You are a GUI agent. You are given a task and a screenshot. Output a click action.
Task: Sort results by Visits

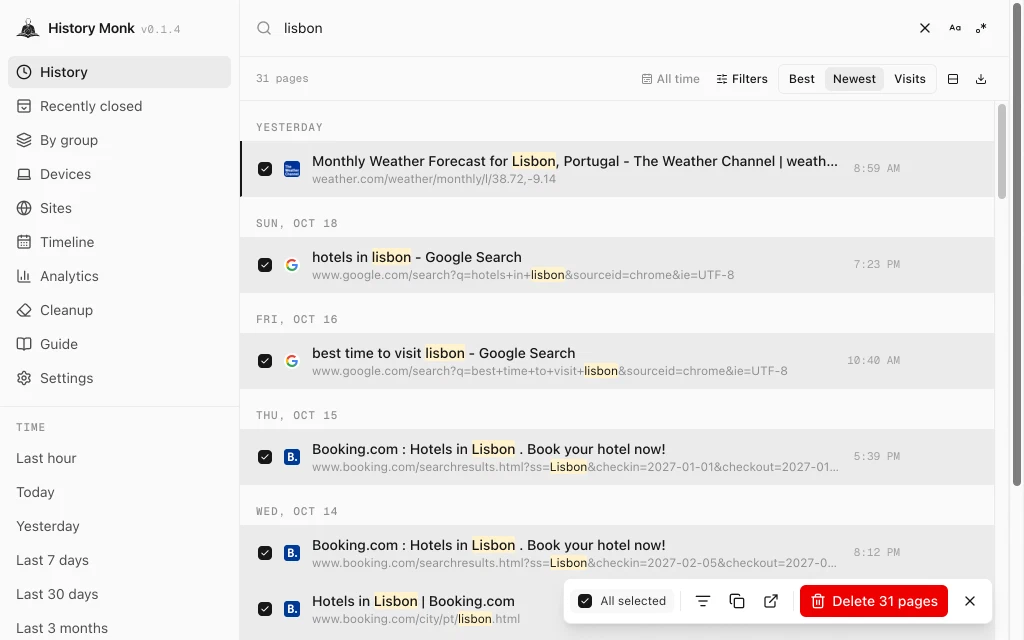pyautogui.click(x=910, y=79)
